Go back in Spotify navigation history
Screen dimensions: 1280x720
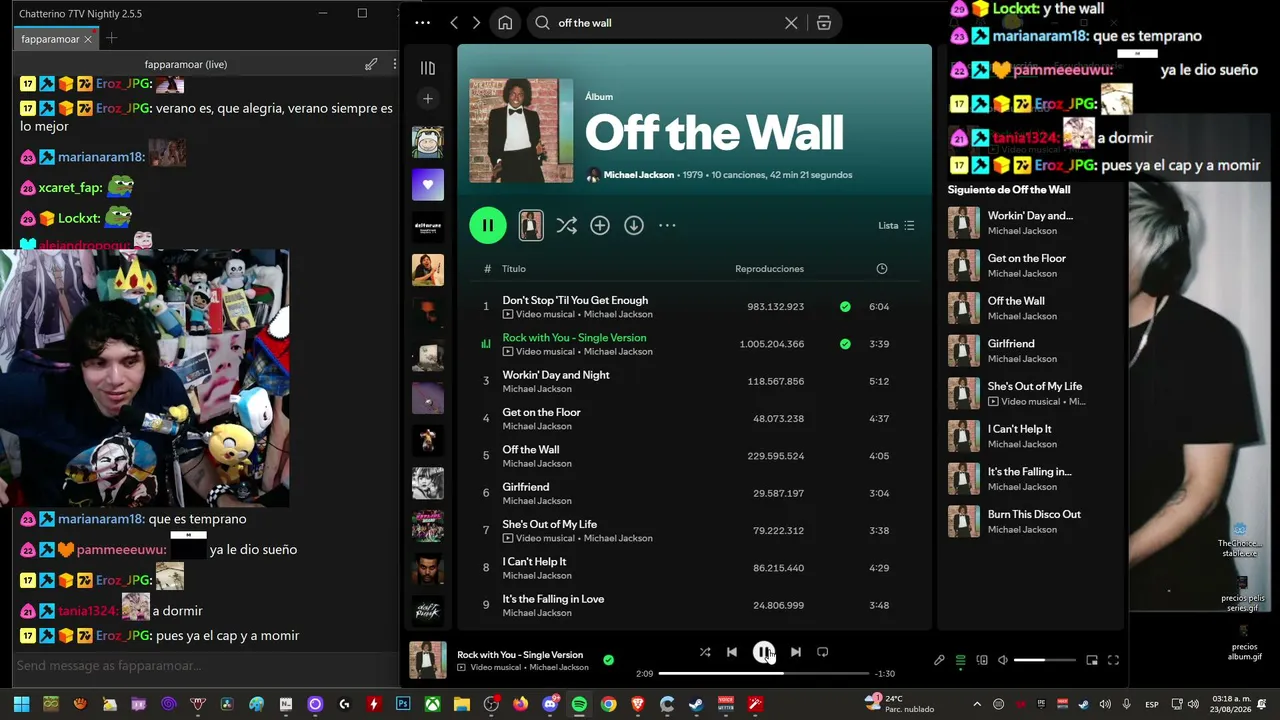click(454, 23)
